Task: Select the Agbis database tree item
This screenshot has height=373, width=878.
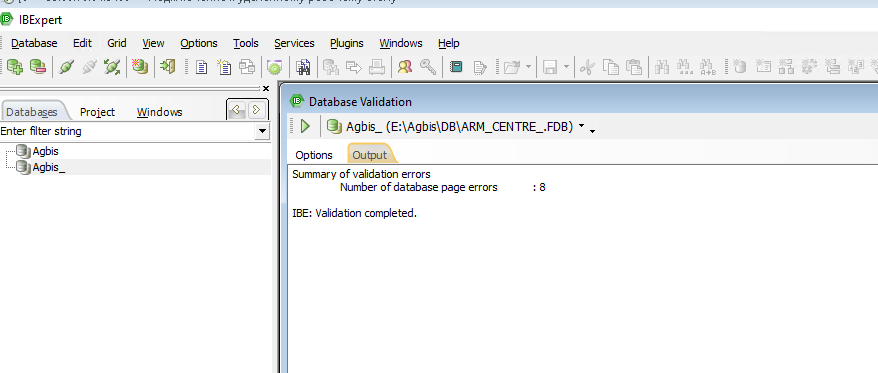Action: 45,151
